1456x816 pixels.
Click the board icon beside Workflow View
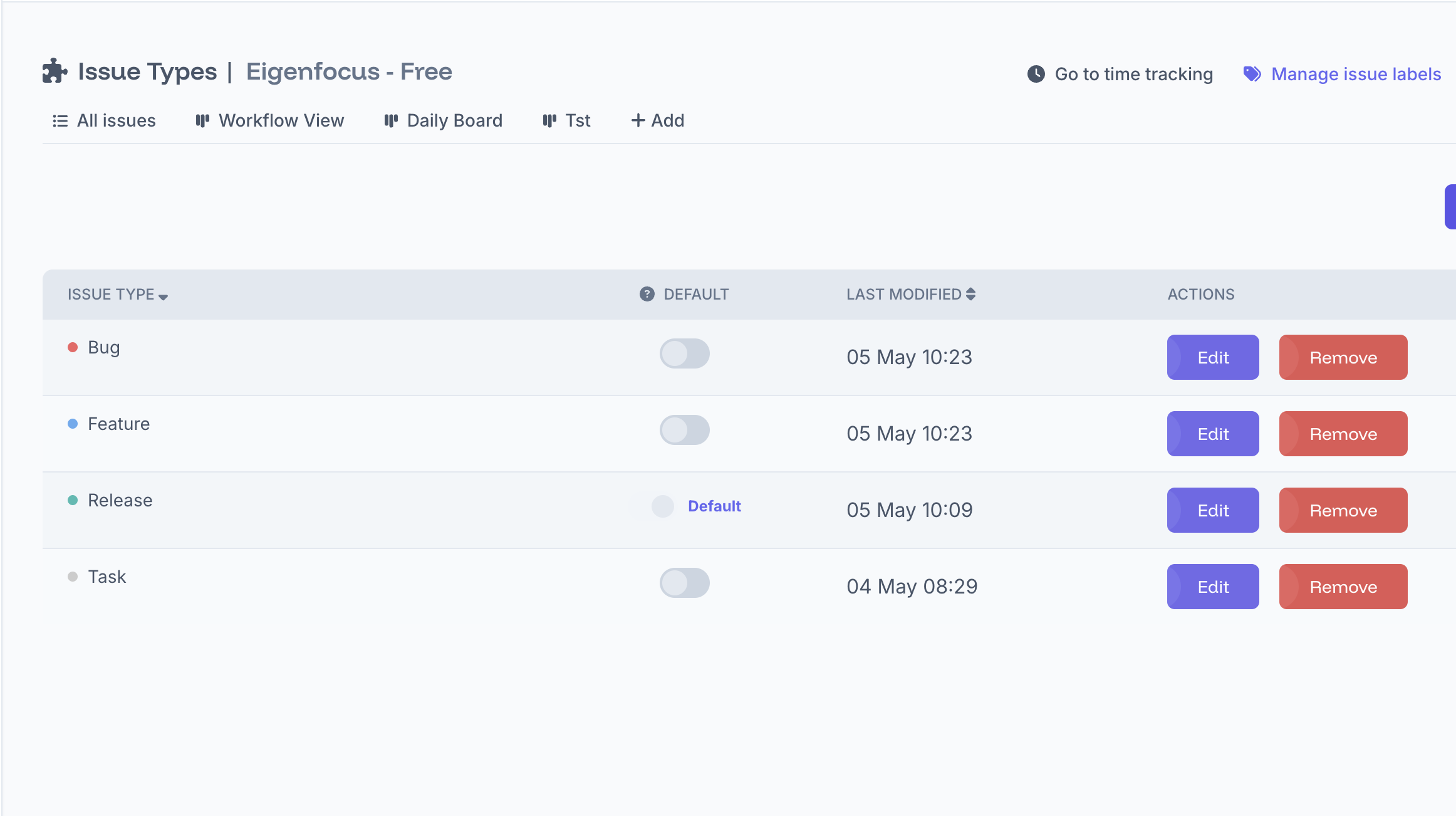(x=202, y=120)
